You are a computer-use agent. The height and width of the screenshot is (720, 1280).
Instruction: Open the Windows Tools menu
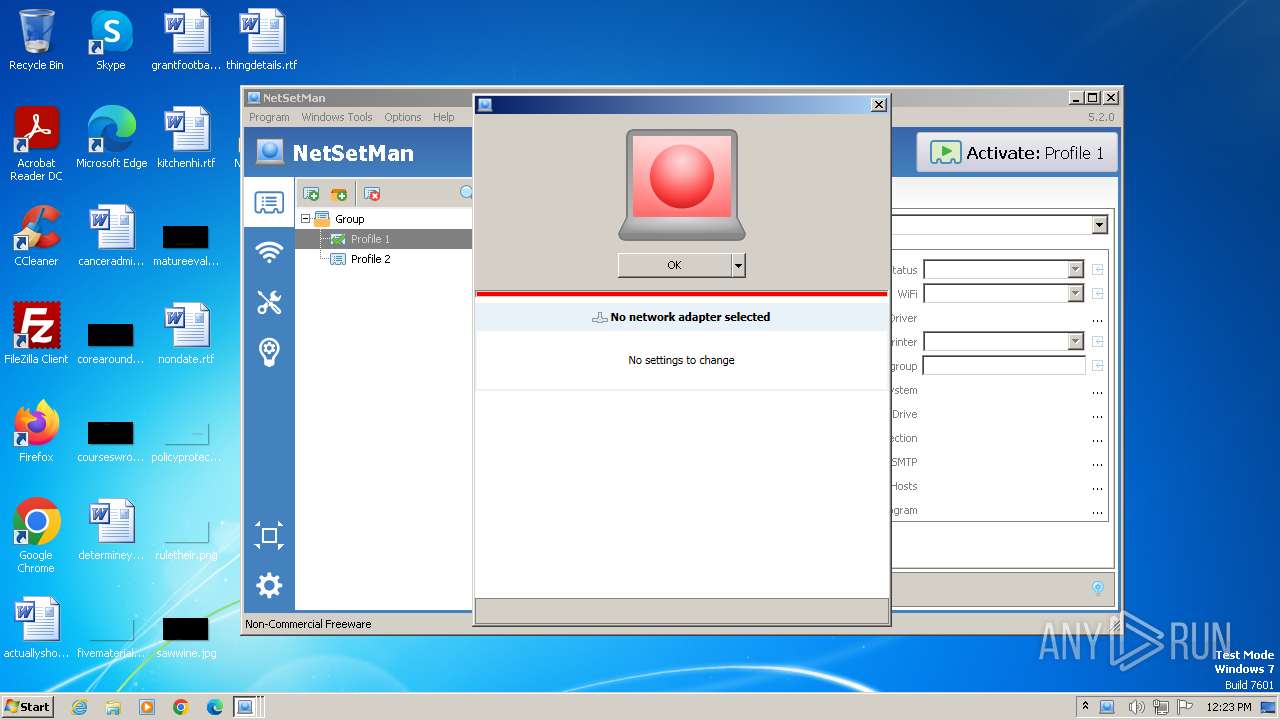[x=337, y=117]
